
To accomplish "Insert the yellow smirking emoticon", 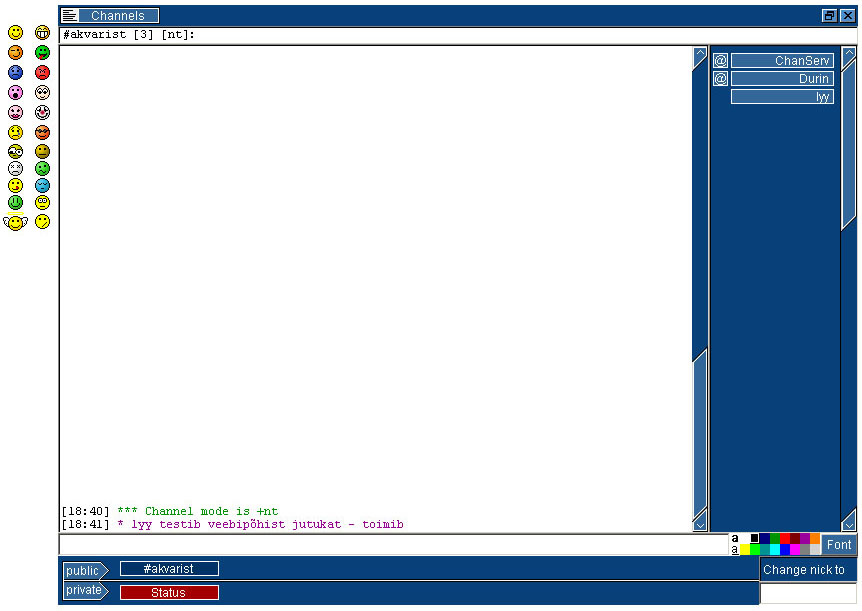I will pos(42,222).
